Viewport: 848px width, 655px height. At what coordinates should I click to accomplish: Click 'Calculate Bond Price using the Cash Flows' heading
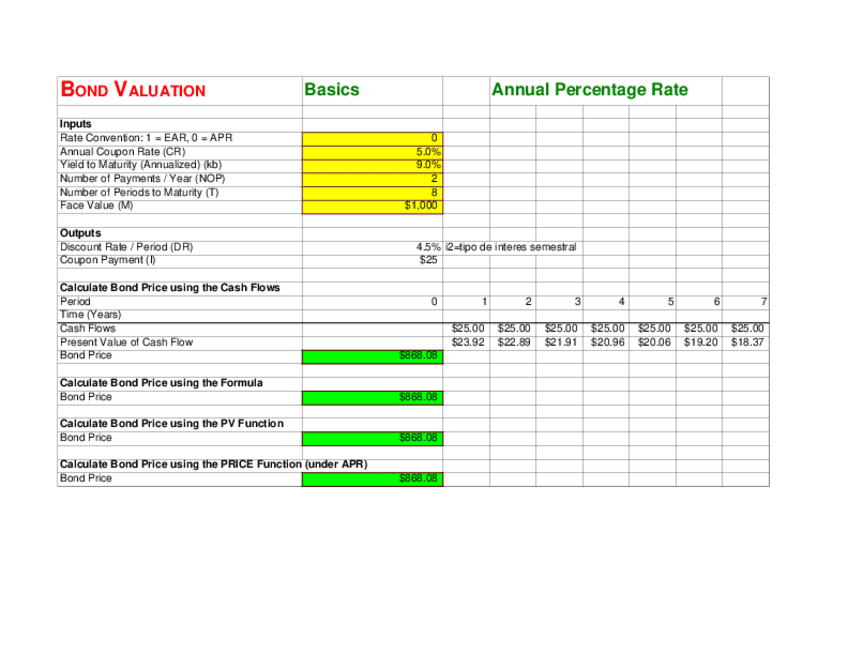[x=170, y=288]
